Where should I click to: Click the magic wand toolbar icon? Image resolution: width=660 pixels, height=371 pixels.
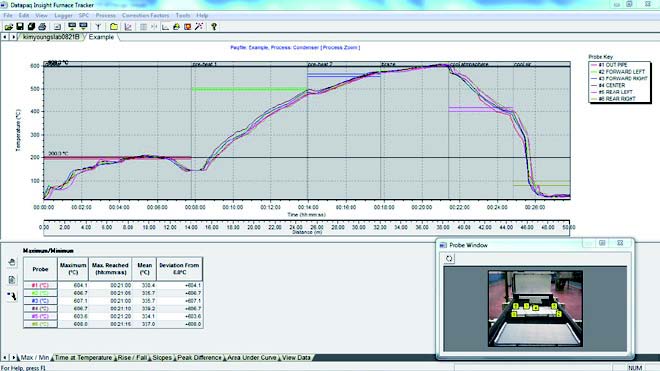(199, 27)
